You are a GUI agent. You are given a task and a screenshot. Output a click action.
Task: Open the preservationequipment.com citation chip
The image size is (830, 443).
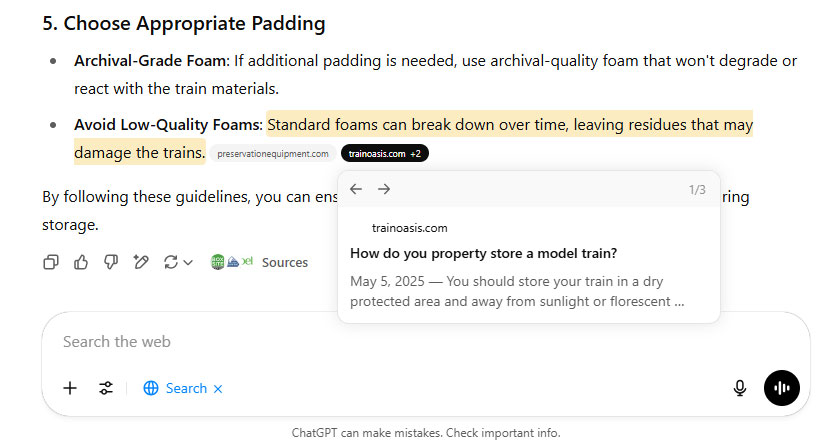point(273,153)
